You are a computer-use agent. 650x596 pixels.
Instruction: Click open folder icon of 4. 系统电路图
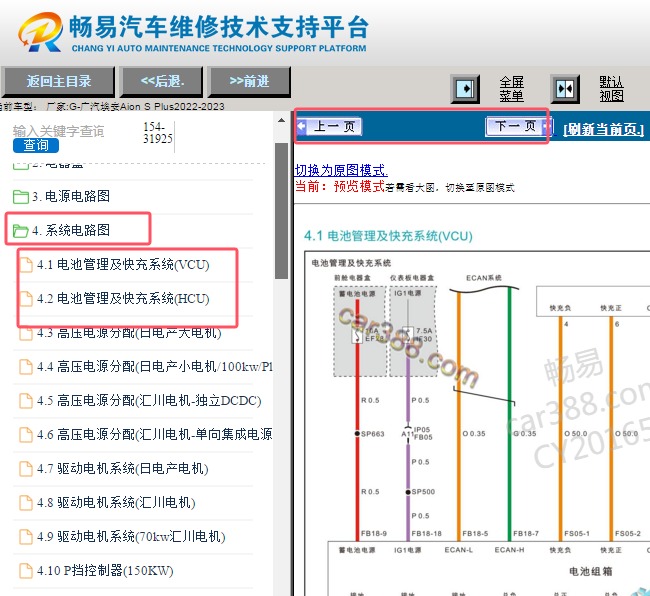[x=21, y=230]
